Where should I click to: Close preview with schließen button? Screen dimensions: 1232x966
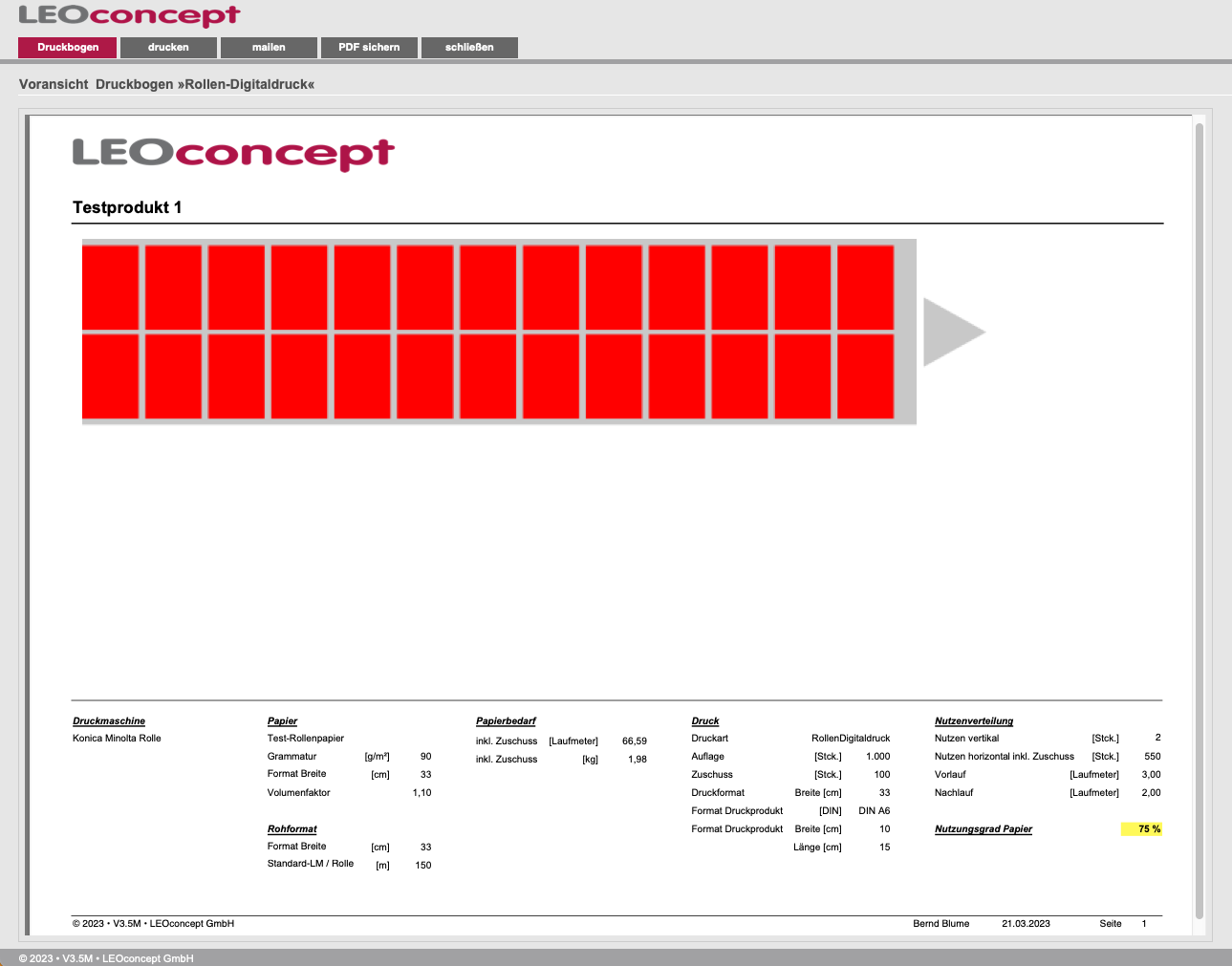469,48
